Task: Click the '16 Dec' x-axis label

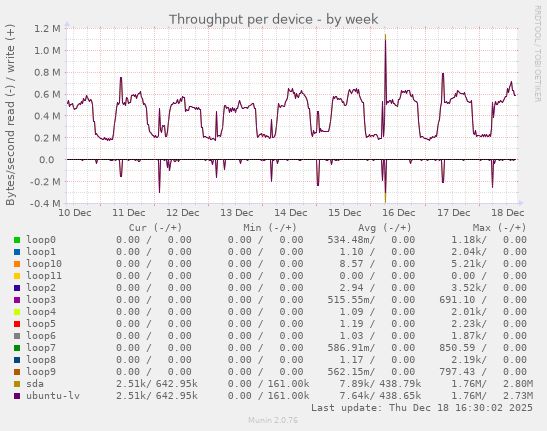Action: pyautogui.click(x=399, y=213)
